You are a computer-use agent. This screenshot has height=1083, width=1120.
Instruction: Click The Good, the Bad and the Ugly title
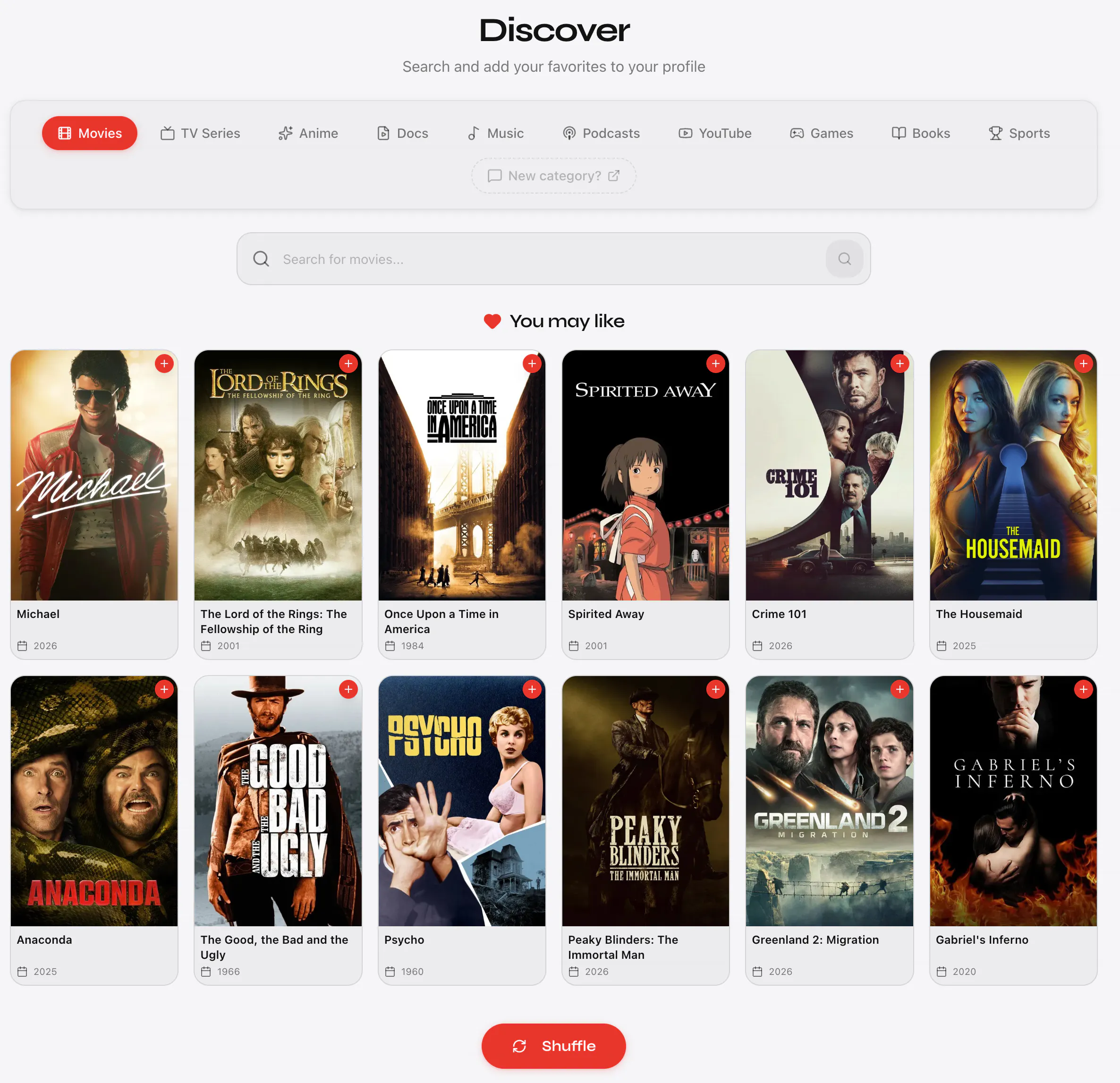[274, 947]
